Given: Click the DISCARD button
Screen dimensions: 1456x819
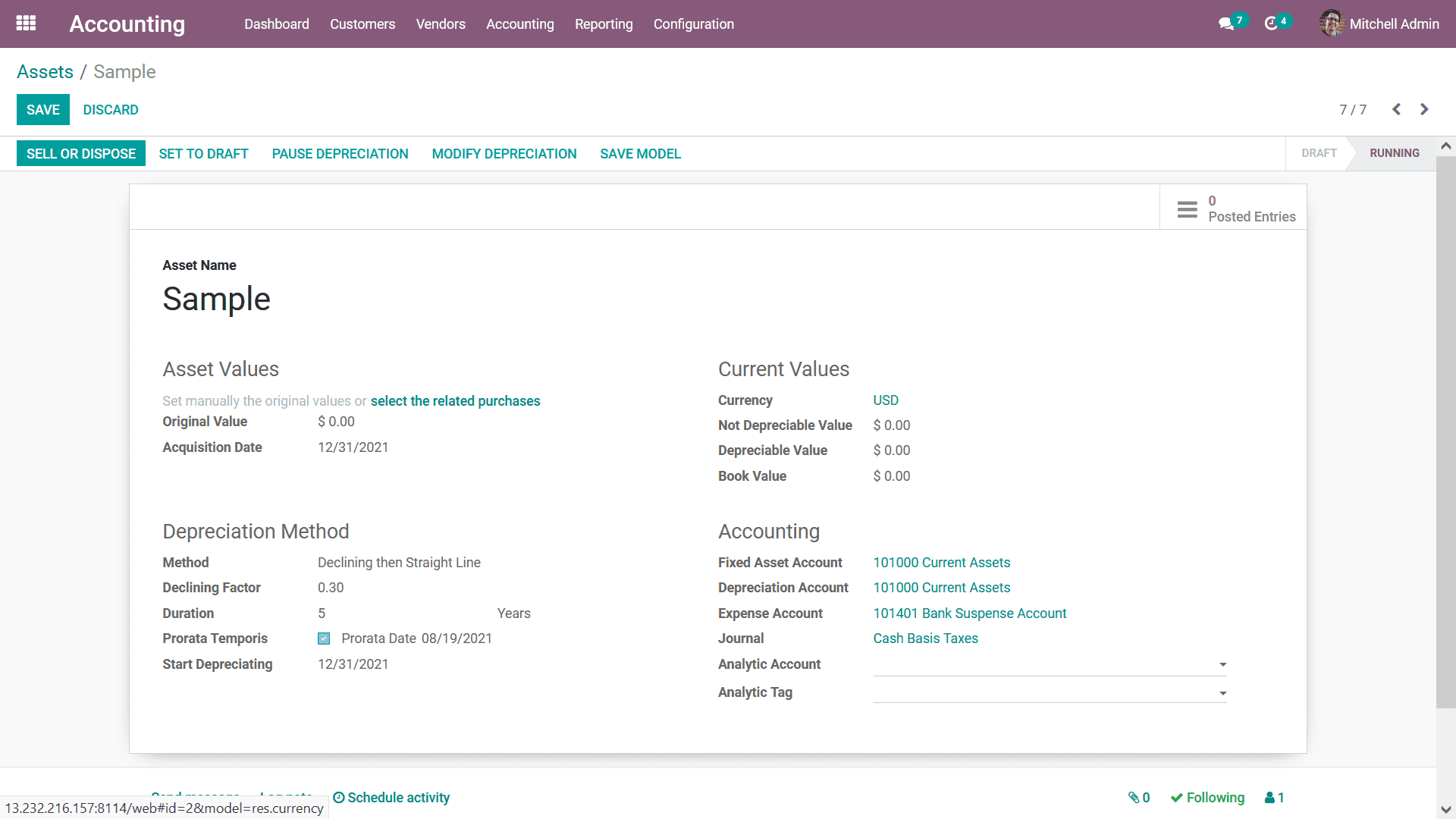Looking at the screenshot, I should click(111, 109).
